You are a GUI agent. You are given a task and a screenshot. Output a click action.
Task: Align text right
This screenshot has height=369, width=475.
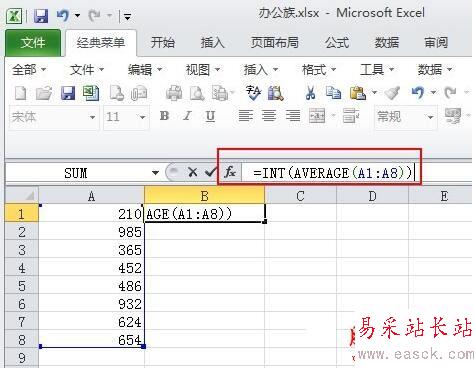(293, 116)
